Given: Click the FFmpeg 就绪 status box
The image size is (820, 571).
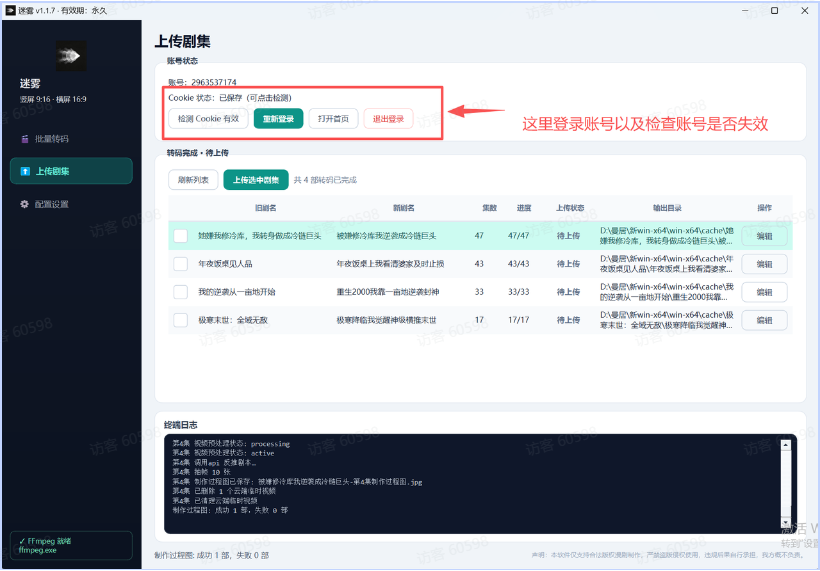Looking at the screenshot, I should pyautogui.click(x=71, y=545).
